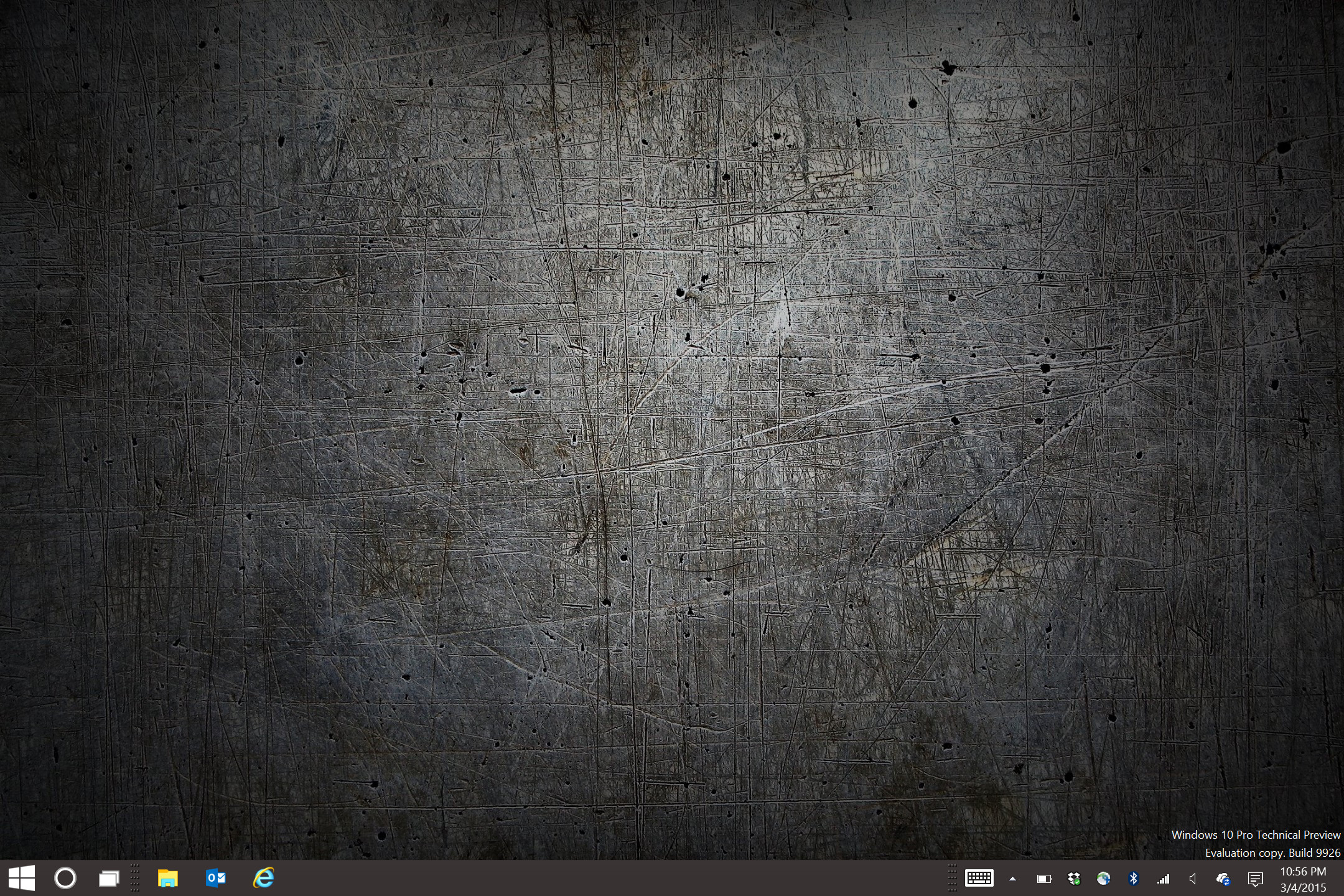Open the Action Center notifications panel
1344x896 pixels.
coord(1256,878)
